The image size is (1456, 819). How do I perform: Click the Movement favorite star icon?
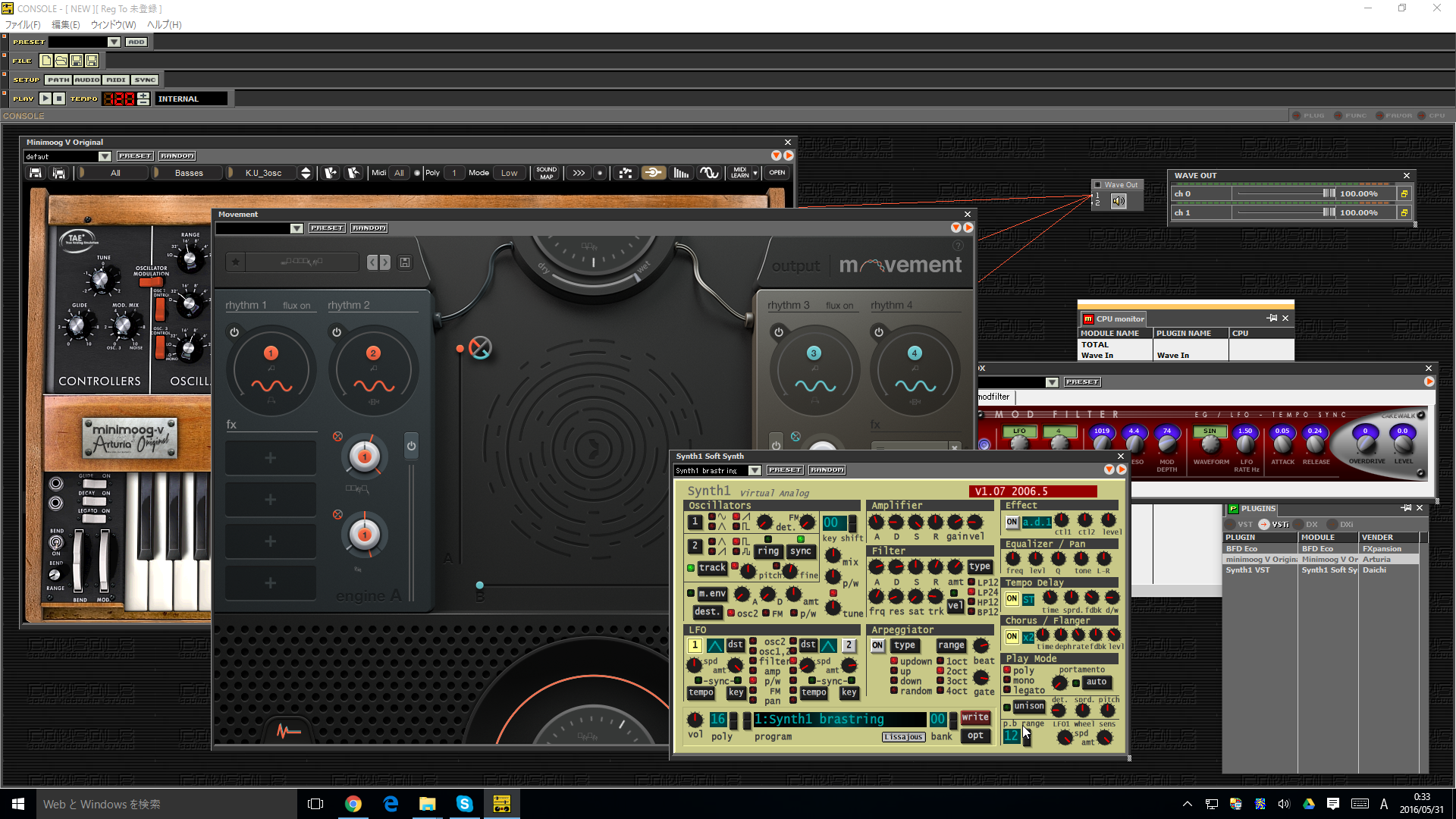(x=236, y=262)
